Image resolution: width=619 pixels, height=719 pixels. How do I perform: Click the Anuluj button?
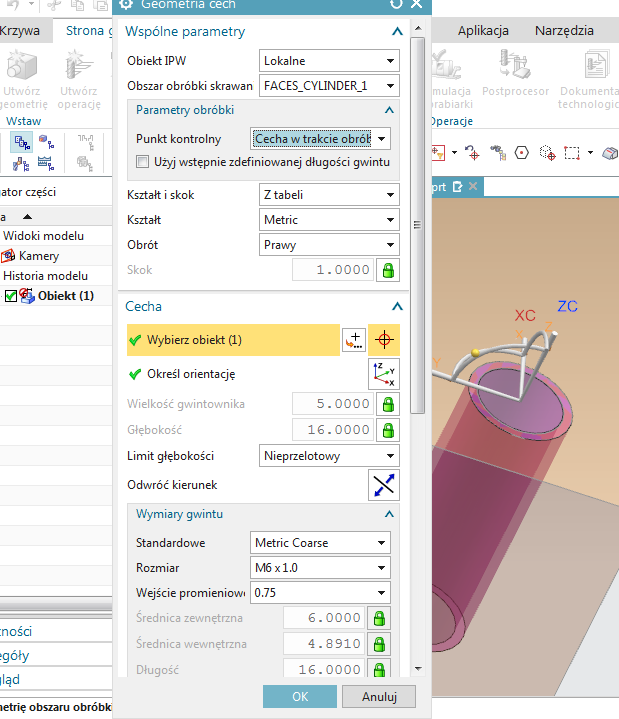click(x=379, y=697)
